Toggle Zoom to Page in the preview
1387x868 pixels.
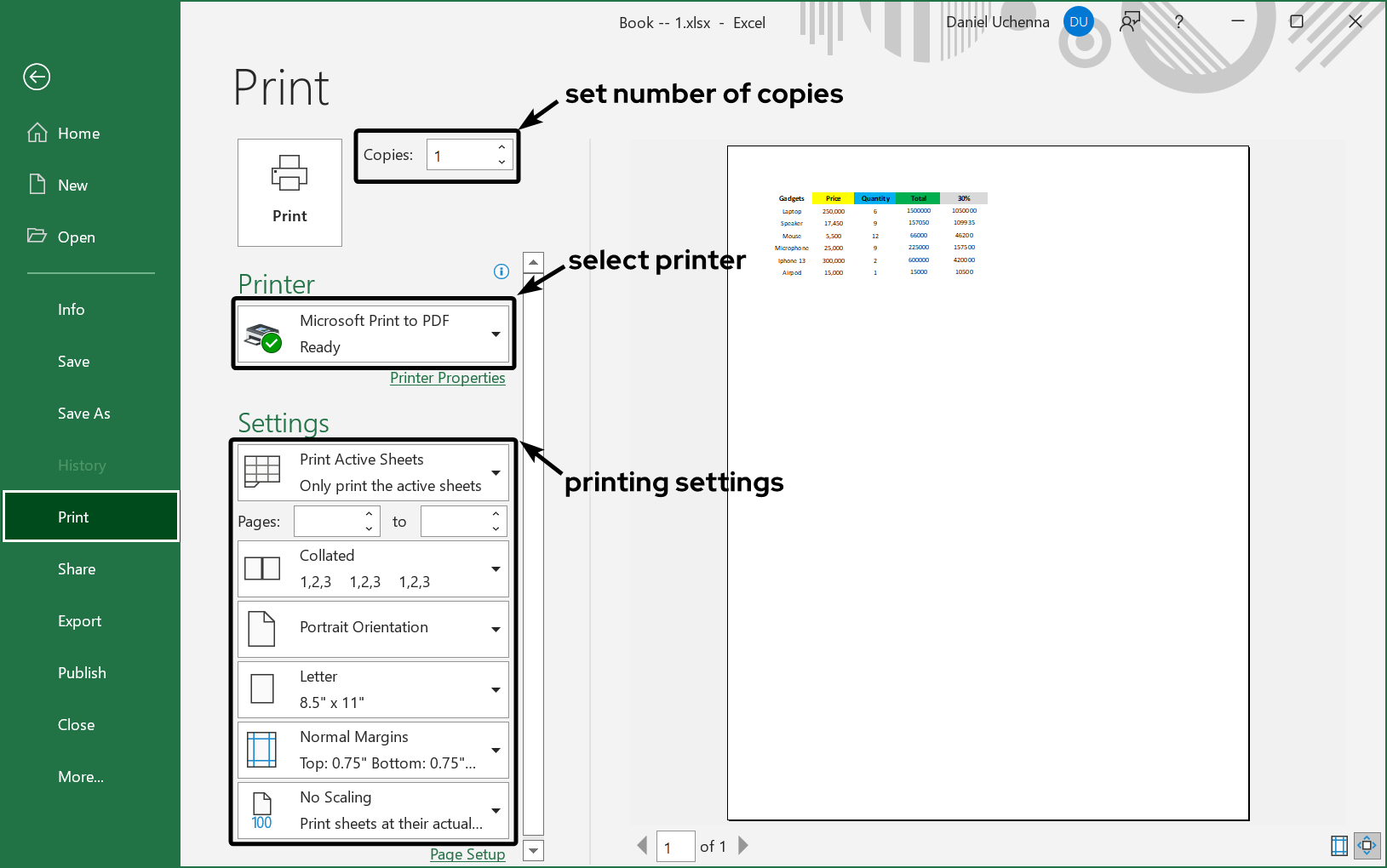tap(1367, 845)
